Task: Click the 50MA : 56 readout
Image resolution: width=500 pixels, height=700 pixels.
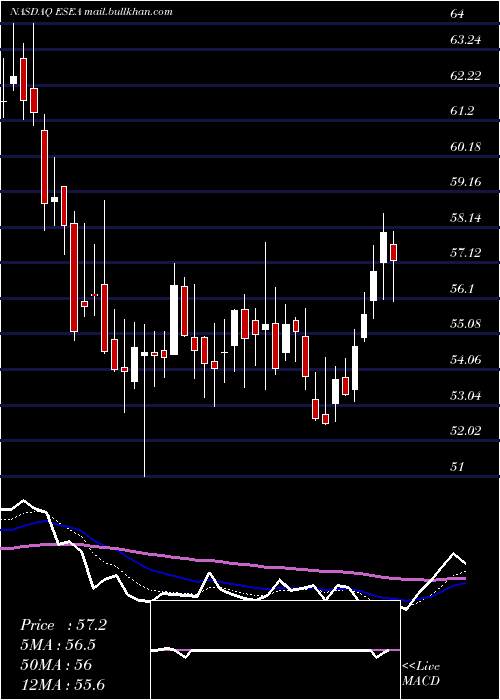Action: [56, 665]
